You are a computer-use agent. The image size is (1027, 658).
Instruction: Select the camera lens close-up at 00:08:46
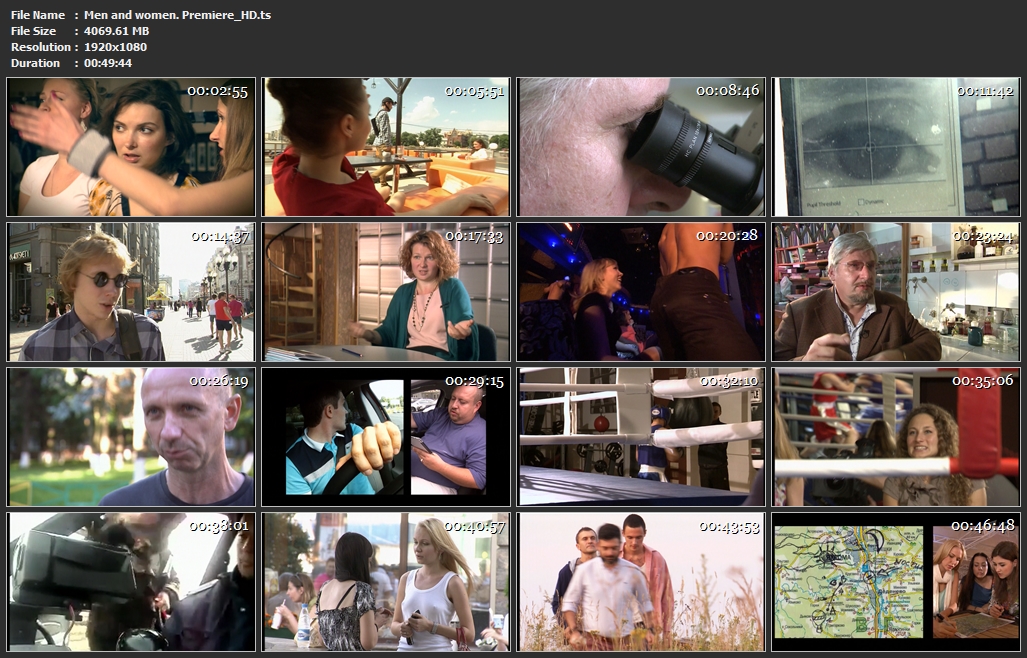[x=641, y=147]
